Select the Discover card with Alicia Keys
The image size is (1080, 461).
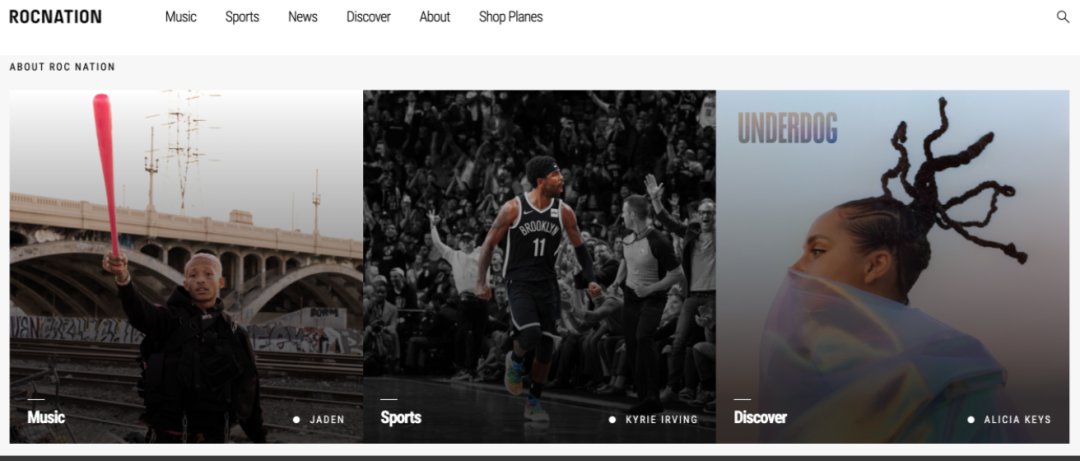pos(893,266)
